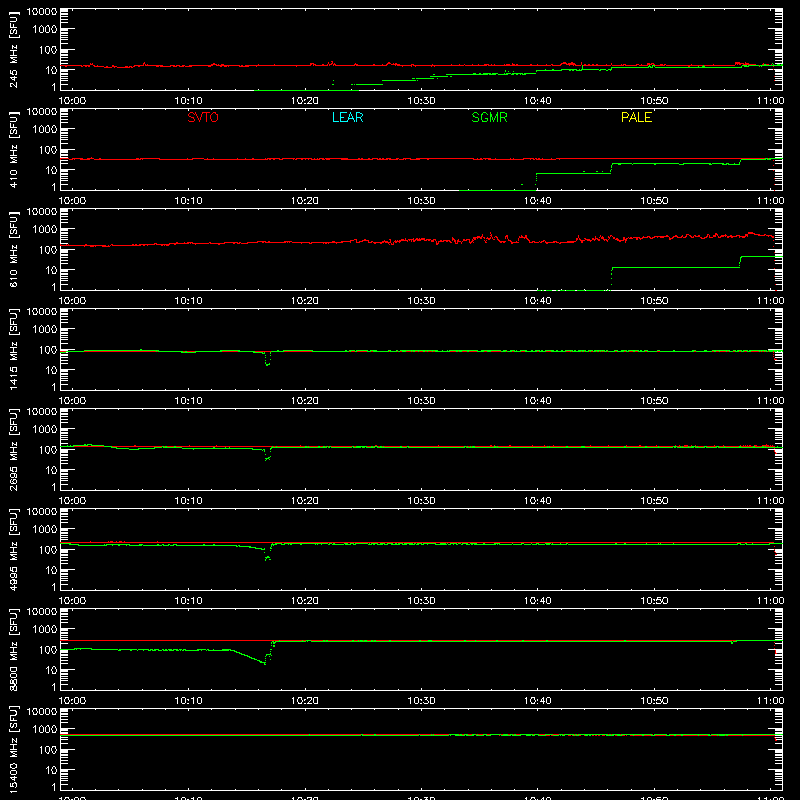Click the 10:40 tick under the 1415 MHz plot
The image size is (800, 800).
[537, 401]
